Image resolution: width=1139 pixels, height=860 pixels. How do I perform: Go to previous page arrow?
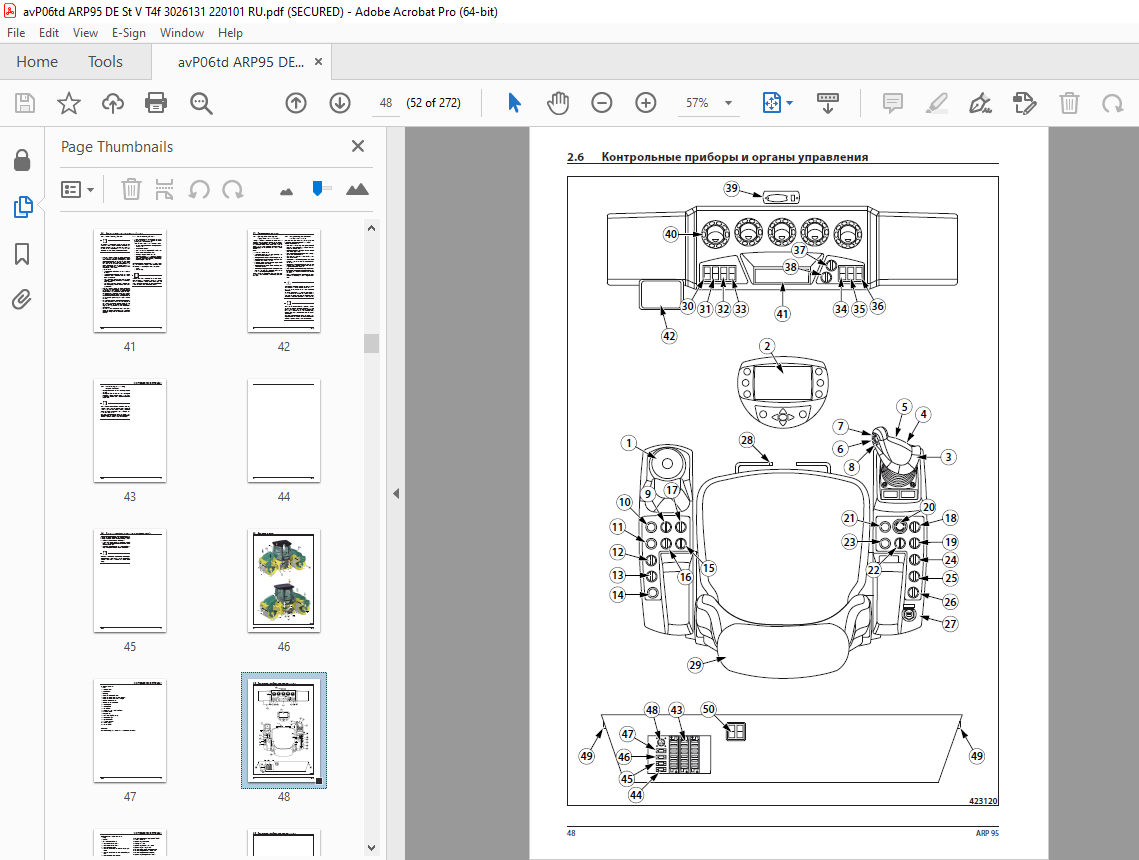tap(296, 103)
